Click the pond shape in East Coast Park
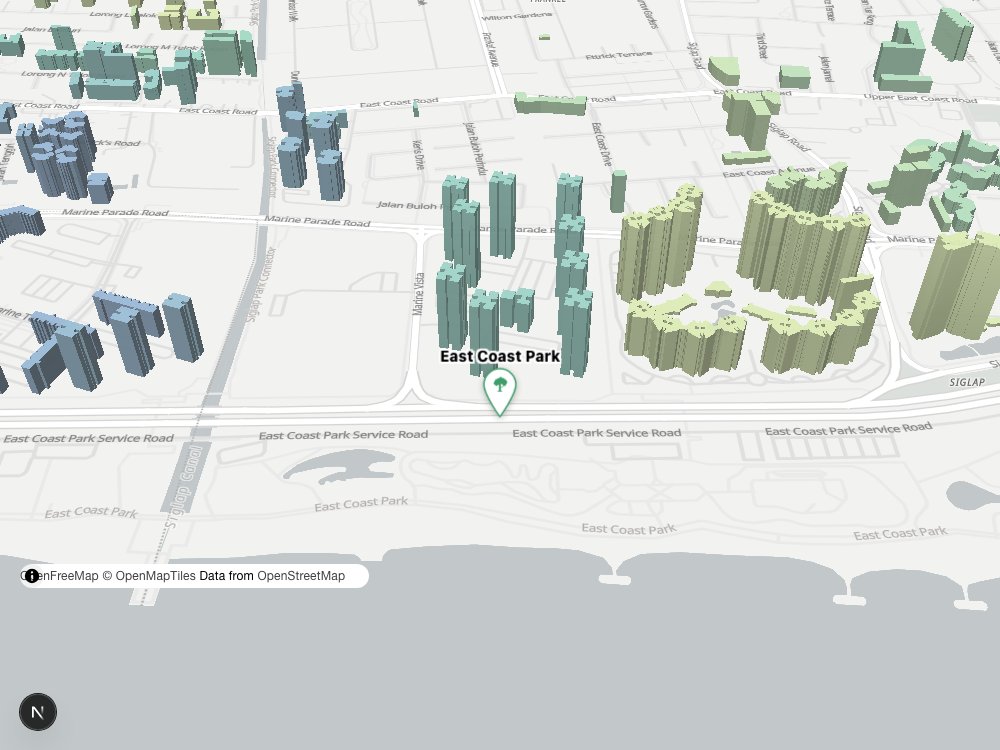Viewport: 1000px width, 750px height. (x=339, y=466)
